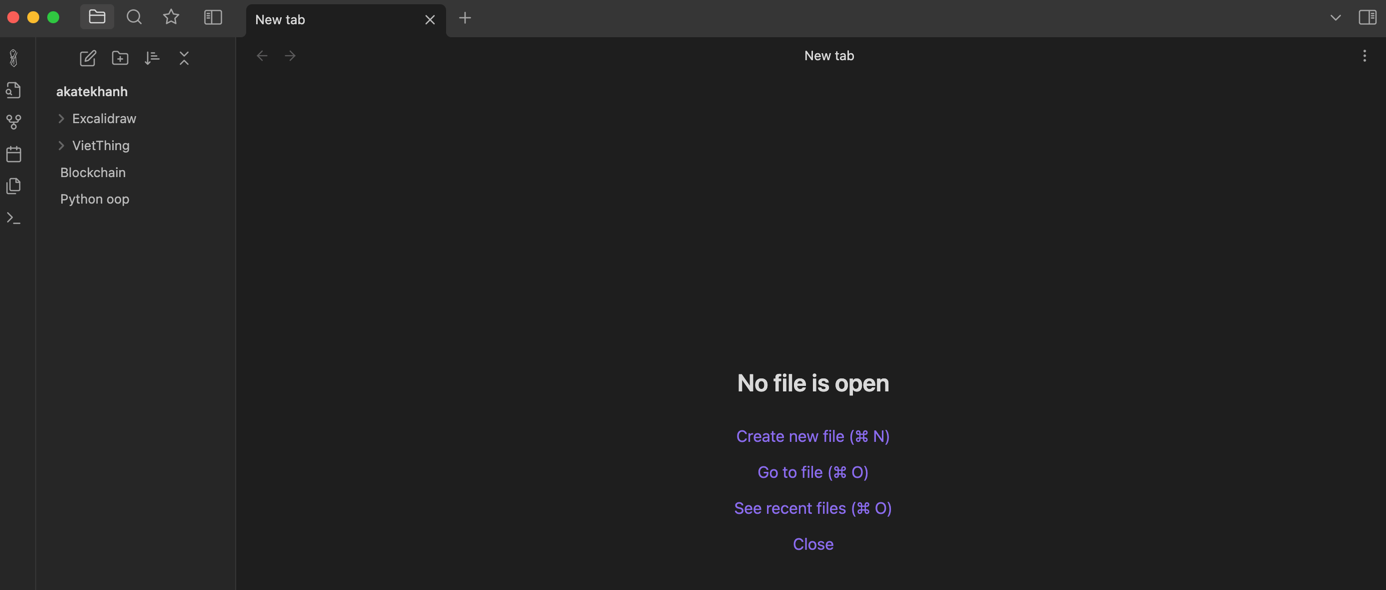This screenshot has width=1386, height=590.
Task: Expand the Excalidraw folder
Action: pos(61,118)
